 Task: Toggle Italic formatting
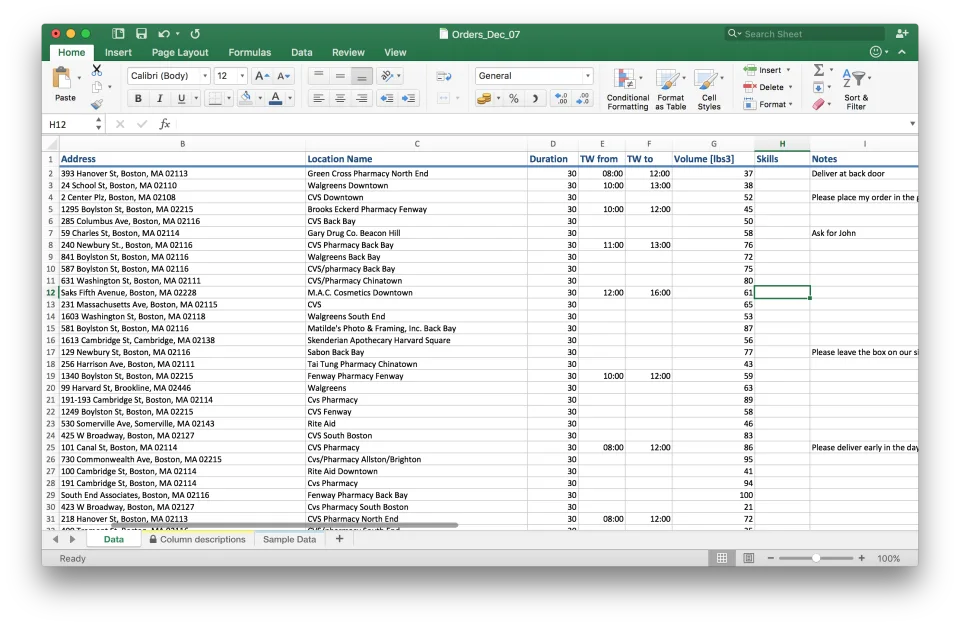pyautogui.click(x=160, y=98)
